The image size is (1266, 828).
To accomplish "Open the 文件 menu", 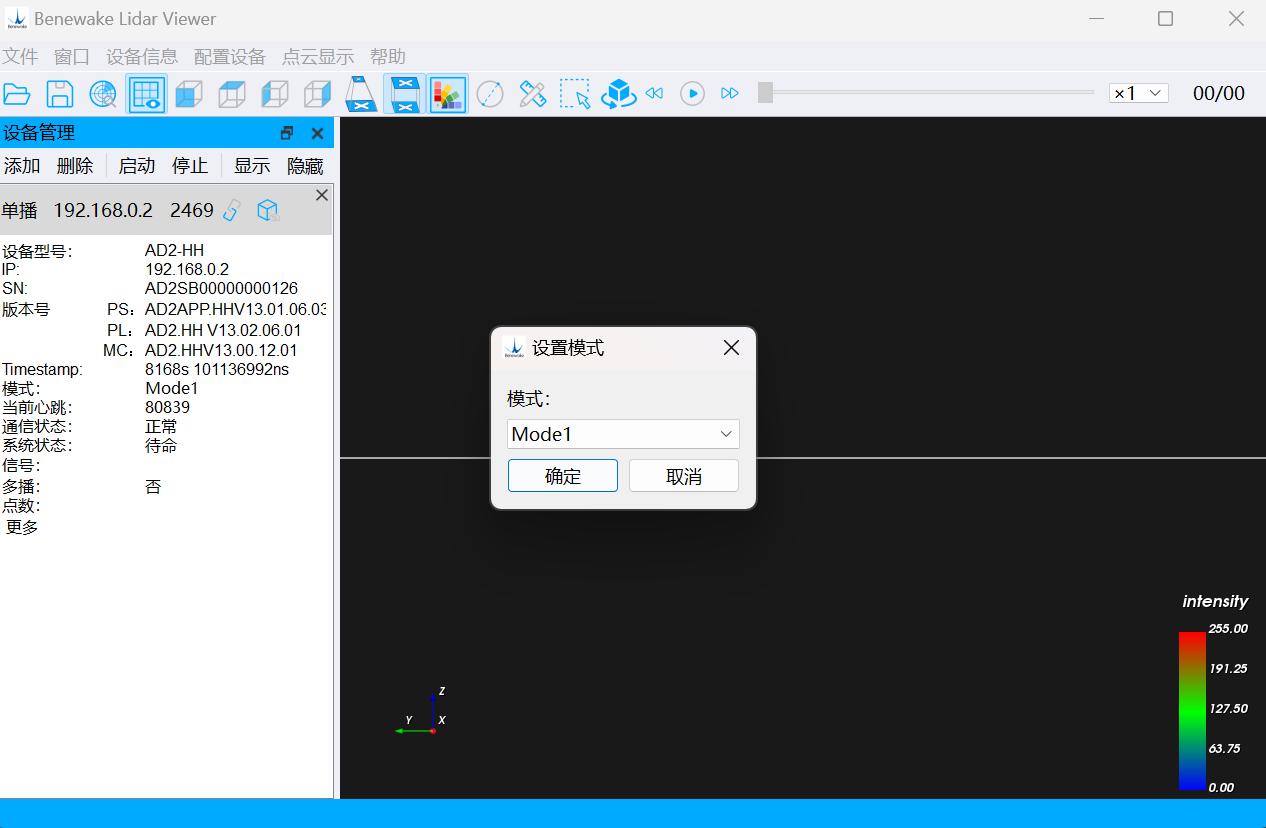I will click(20, 57).
